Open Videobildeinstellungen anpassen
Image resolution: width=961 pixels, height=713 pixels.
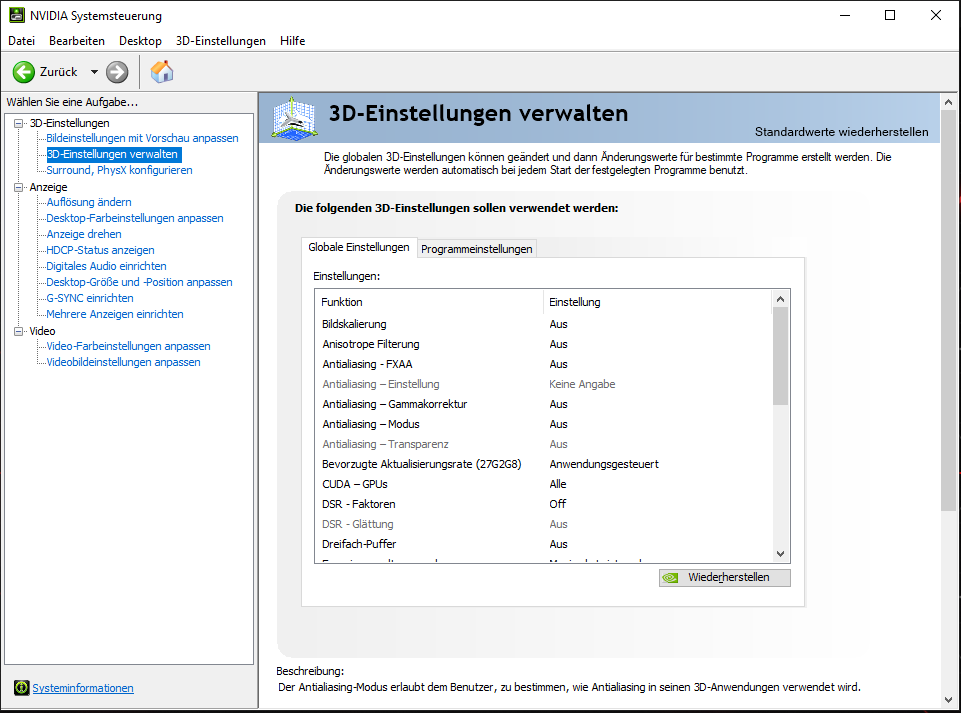pos(124,362)
